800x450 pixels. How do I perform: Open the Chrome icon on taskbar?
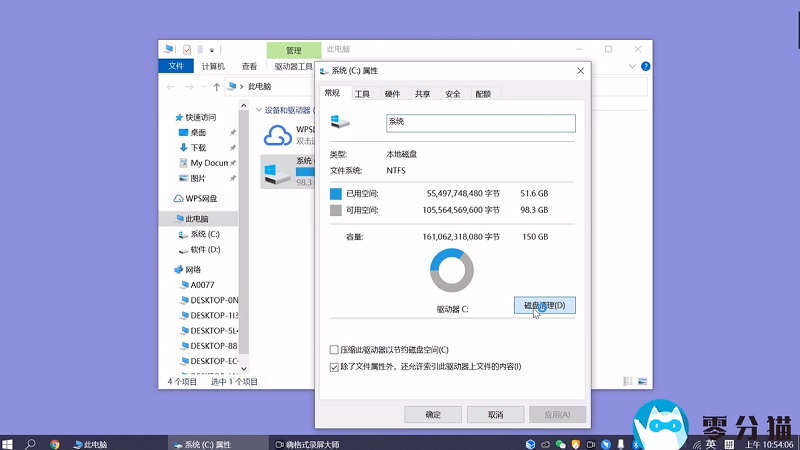(x=55, y=443)
